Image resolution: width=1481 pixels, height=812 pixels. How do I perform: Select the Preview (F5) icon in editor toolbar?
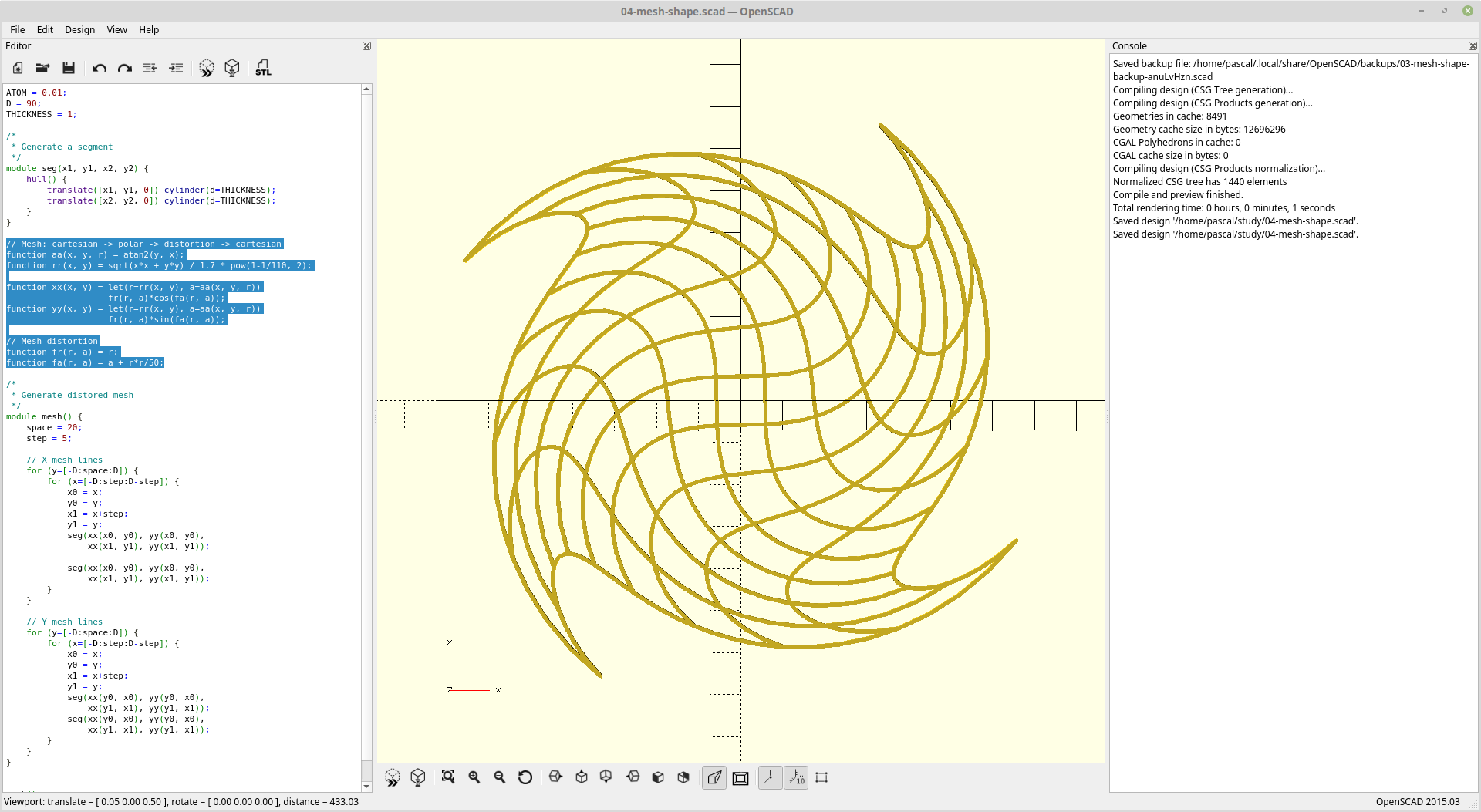206,68
